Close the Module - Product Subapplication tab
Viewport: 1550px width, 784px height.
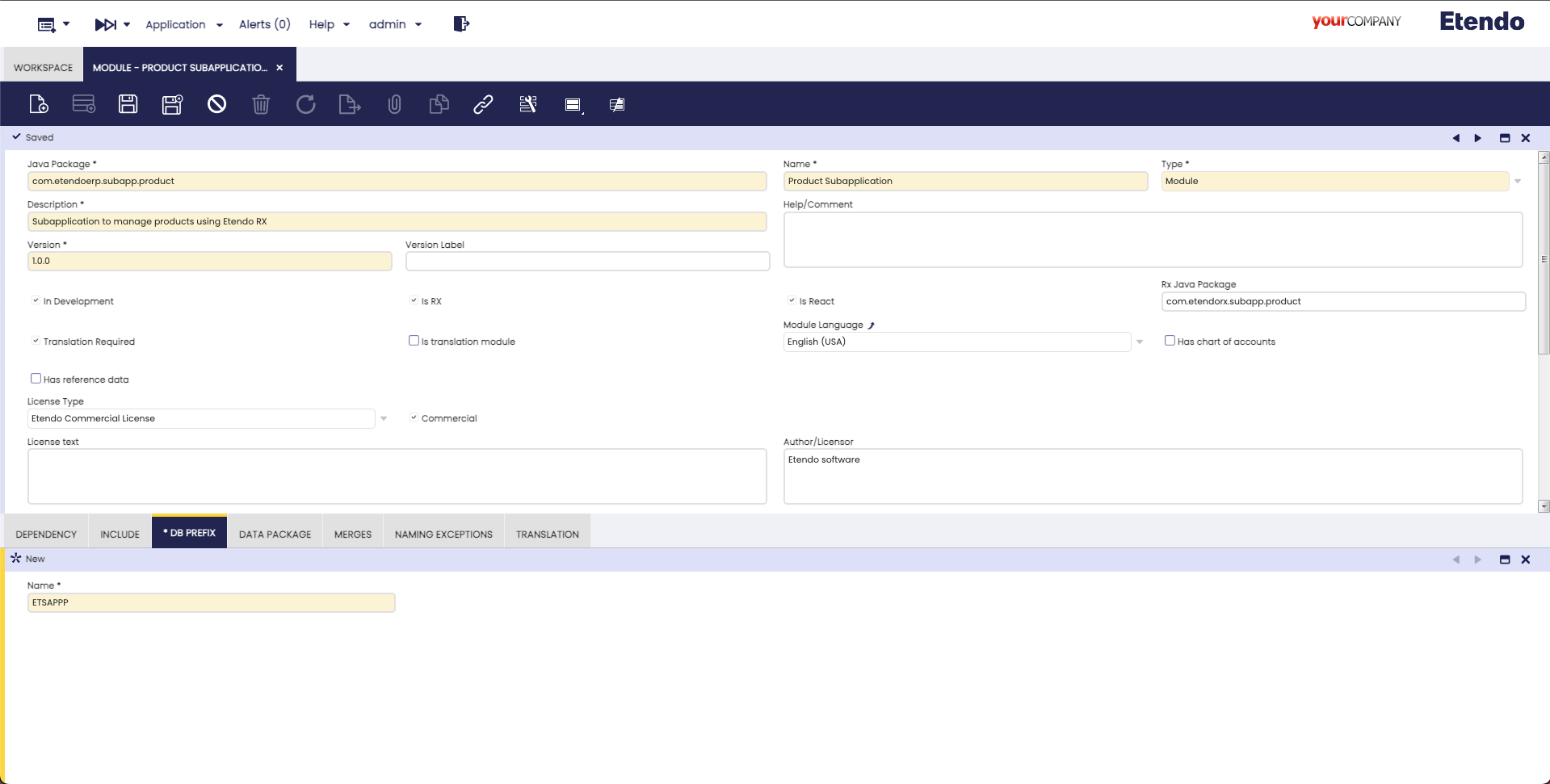click(279, 68)
